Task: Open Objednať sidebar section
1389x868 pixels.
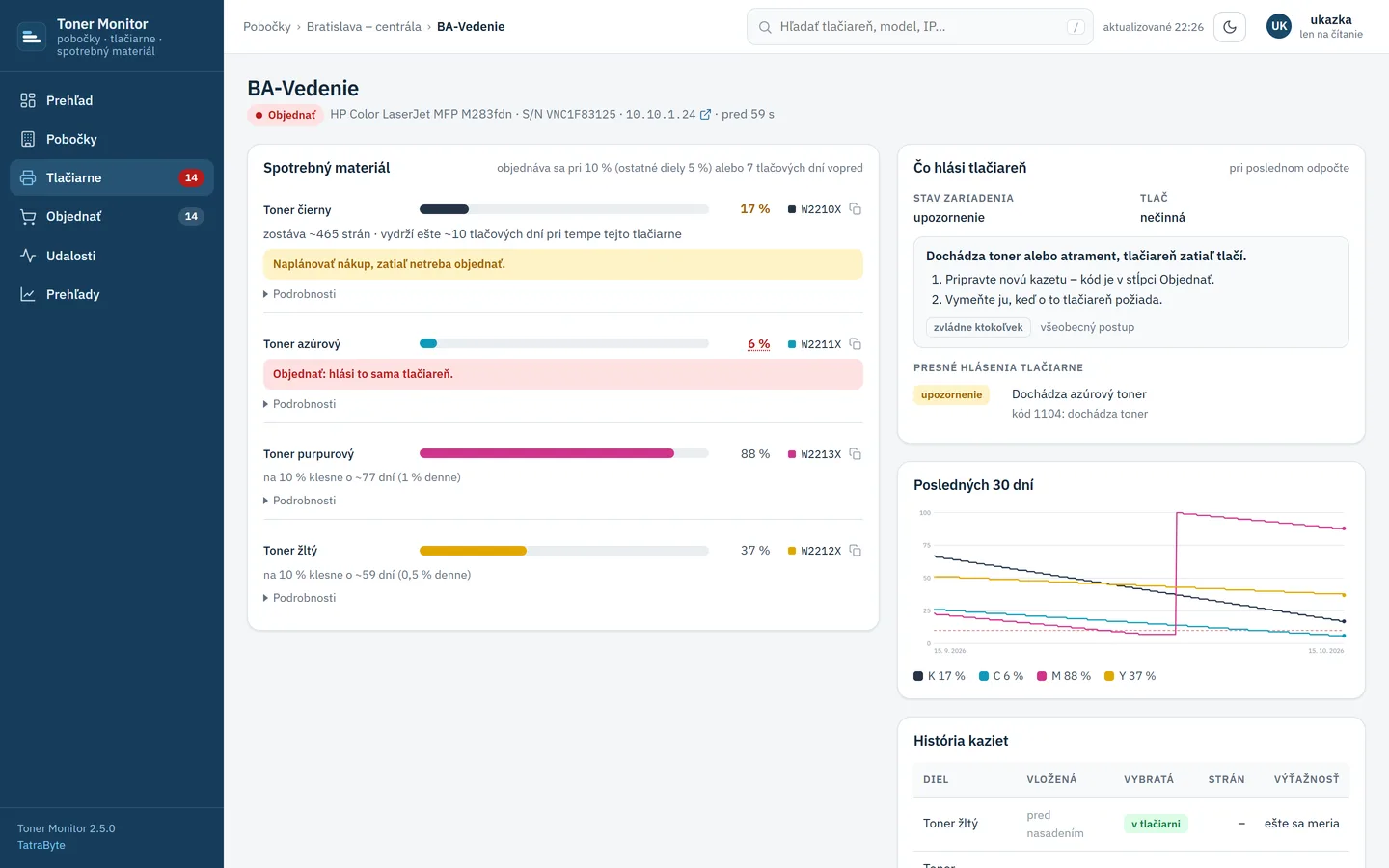Action: click(112, 216)
